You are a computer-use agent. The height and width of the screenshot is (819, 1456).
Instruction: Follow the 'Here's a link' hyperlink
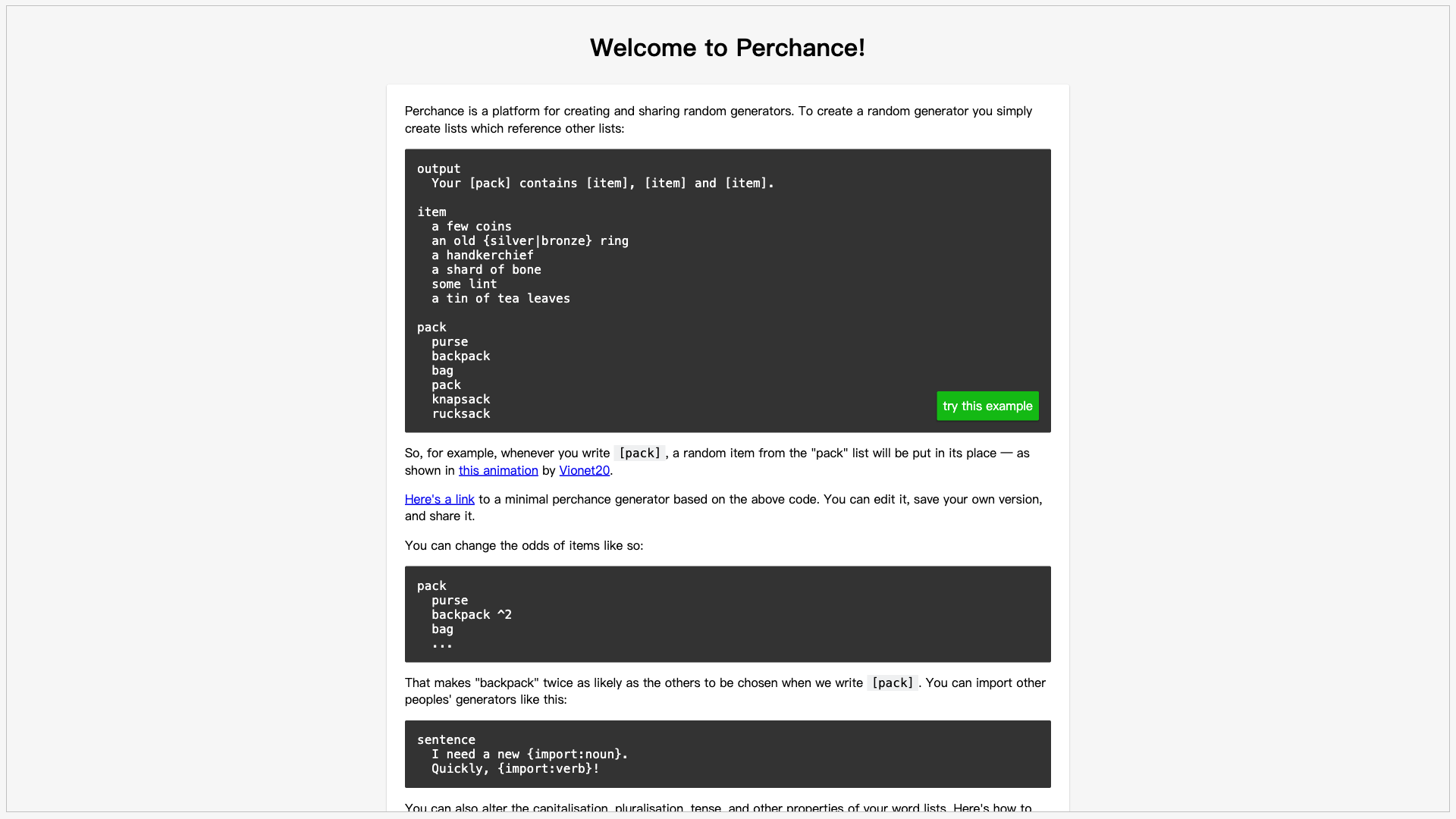tap(439, 499)
